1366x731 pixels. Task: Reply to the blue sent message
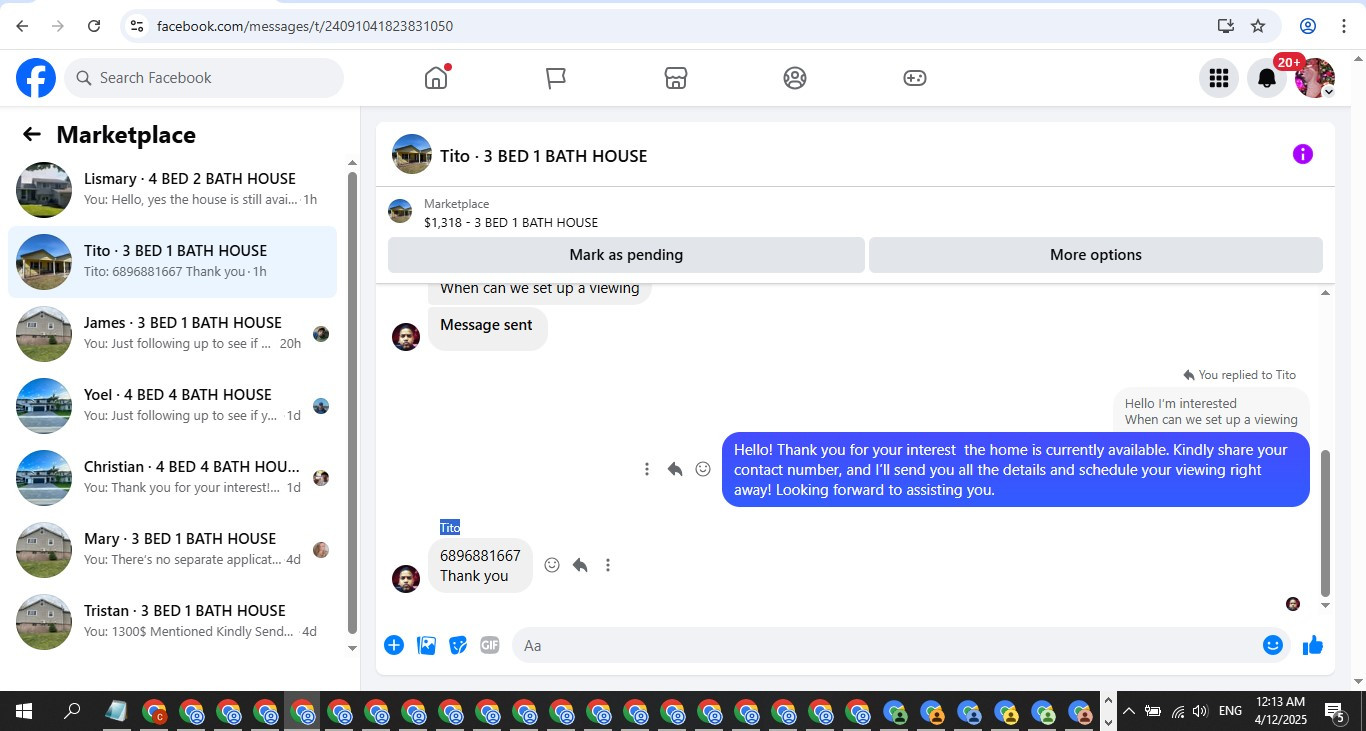click(x=675, y=469)
